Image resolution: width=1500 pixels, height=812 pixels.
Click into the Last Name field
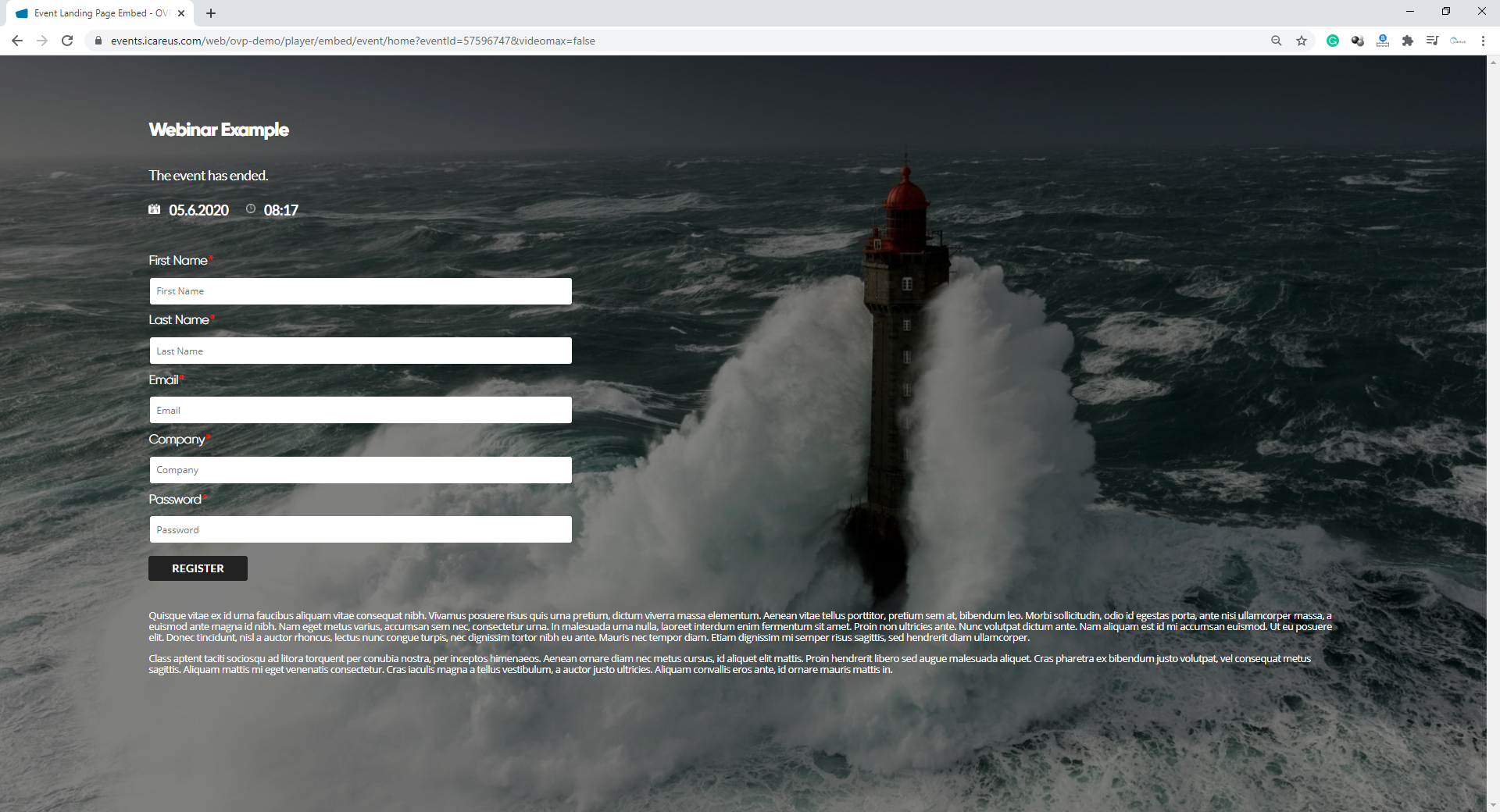tap(361, 351)
